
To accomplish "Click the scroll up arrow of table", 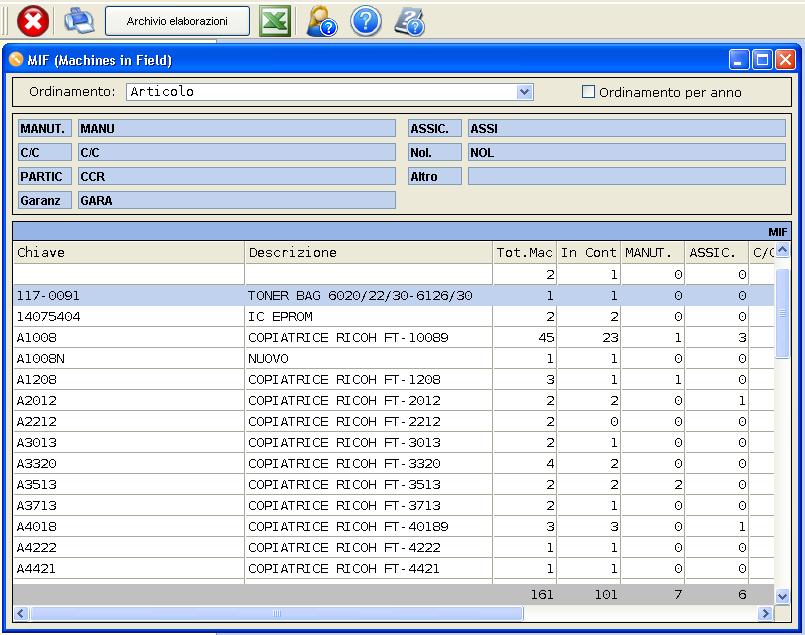I will click(782, 250).
